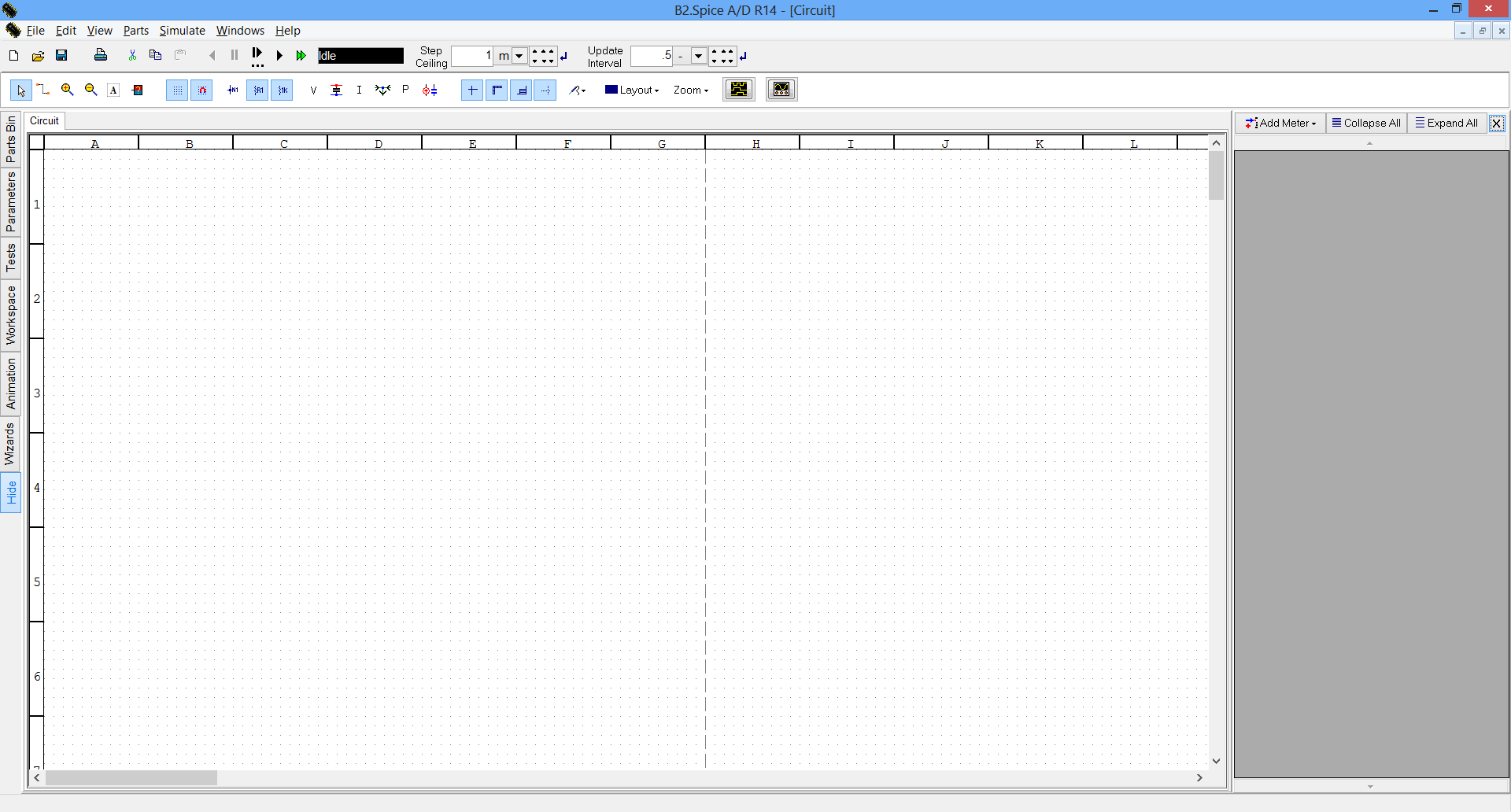Screen dimensions: 1511x812
Task: Run fast simulation with green double arrow
Action: pos(301,56)
